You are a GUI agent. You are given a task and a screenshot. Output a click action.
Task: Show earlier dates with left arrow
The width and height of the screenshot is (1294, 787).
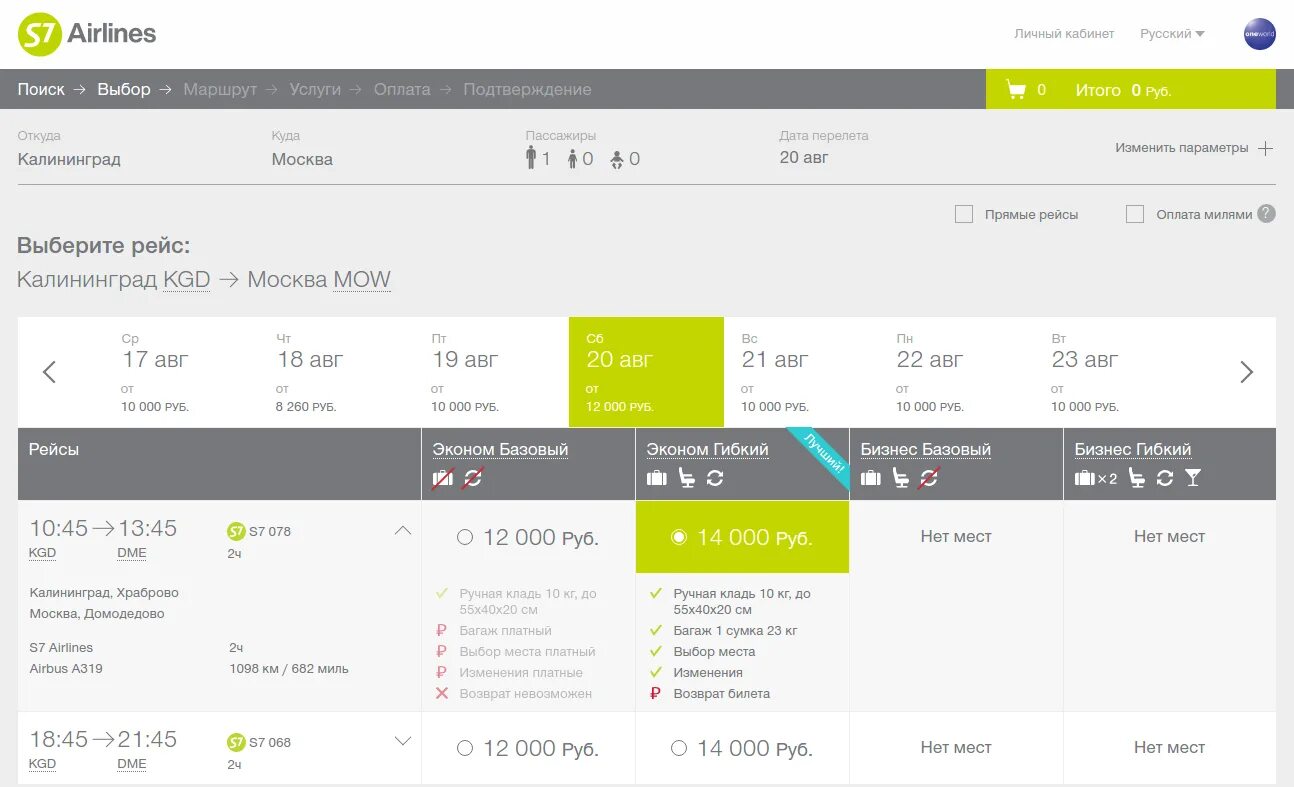coord(49,372)
